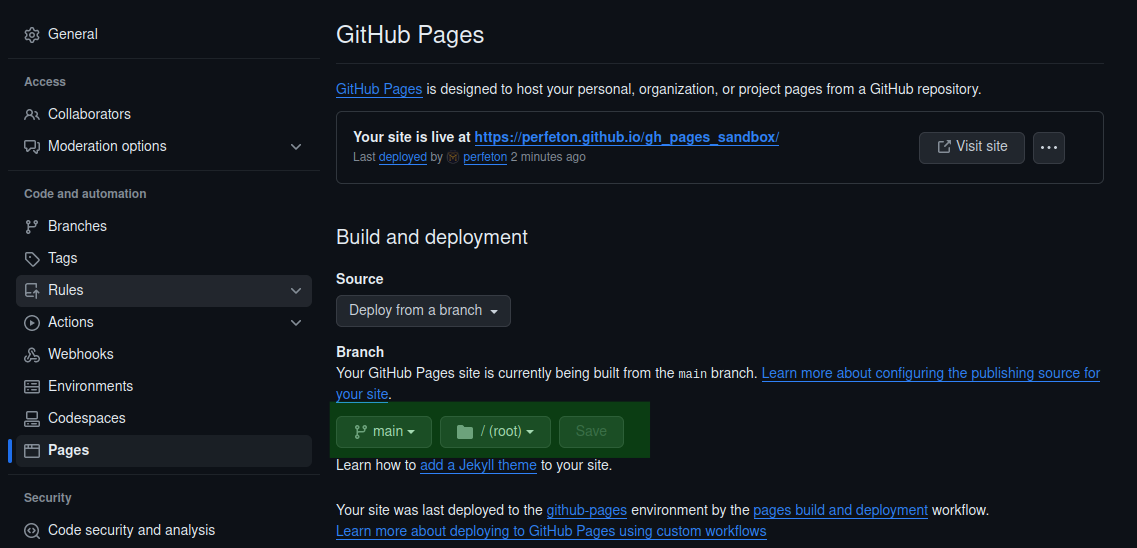The width and height of the screenshot is (1137, 548).
Task: Select the Pages settings item
Action: click(x=164, y=450)
